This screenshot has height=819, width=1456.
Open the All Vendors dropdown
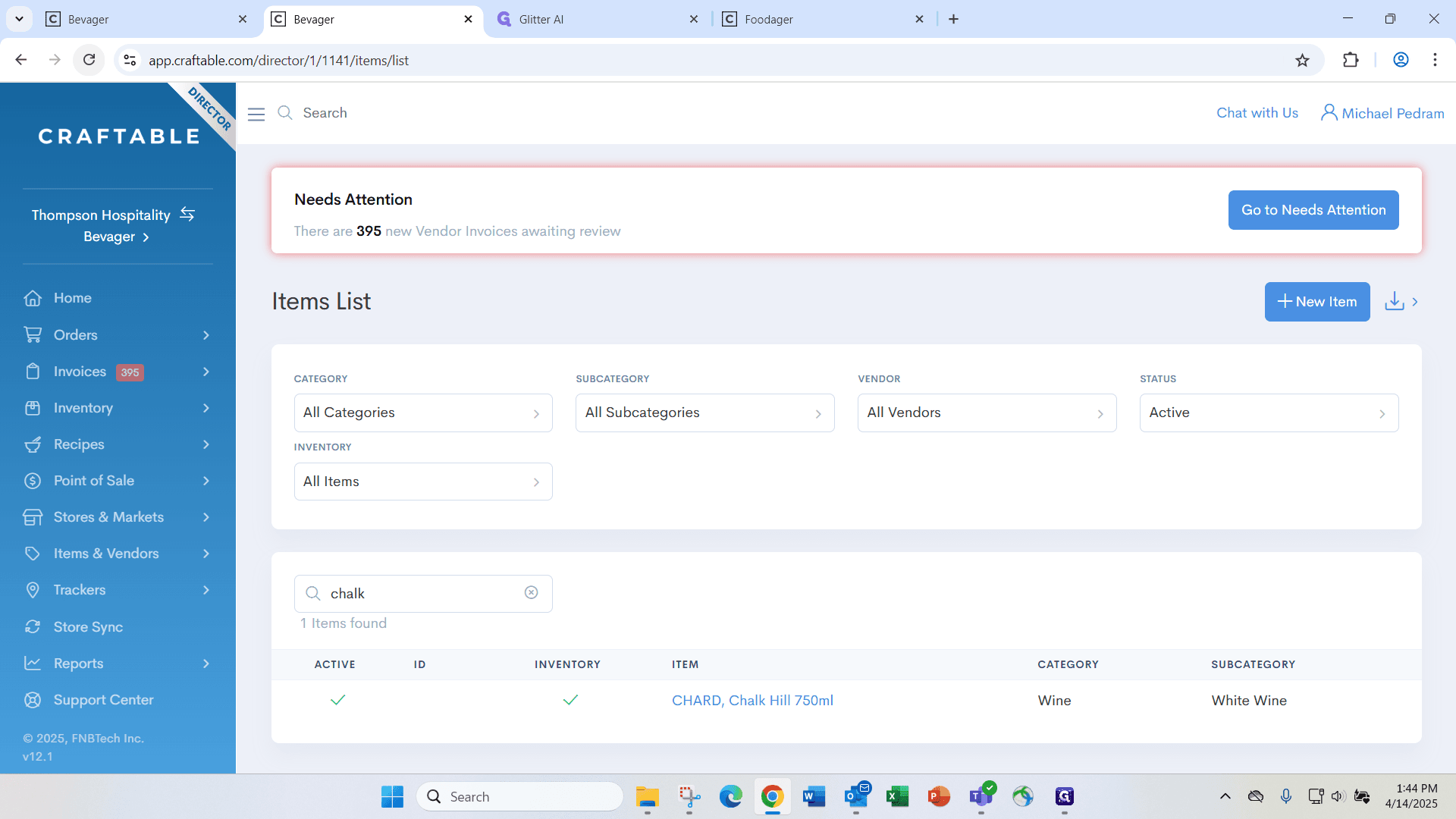987,413
